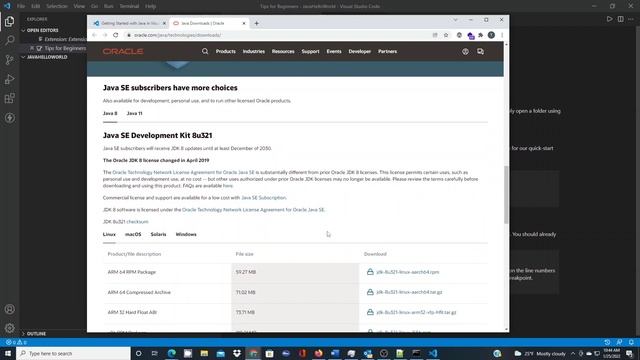Open VS Code Search view in activity bar
This screenshot has height=360, width=640.
9,40
